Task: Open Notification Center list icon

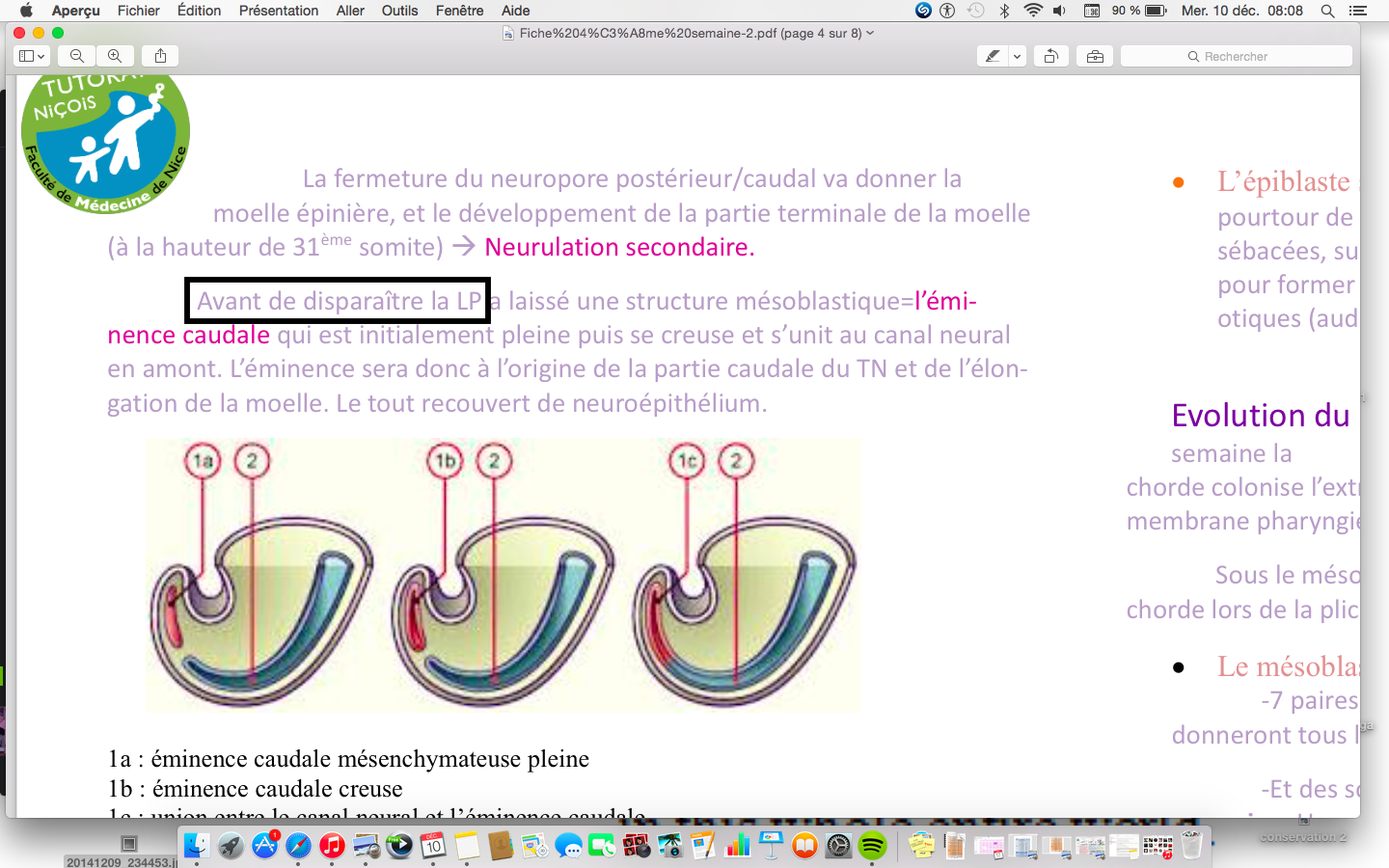Action: point(1358,11)
